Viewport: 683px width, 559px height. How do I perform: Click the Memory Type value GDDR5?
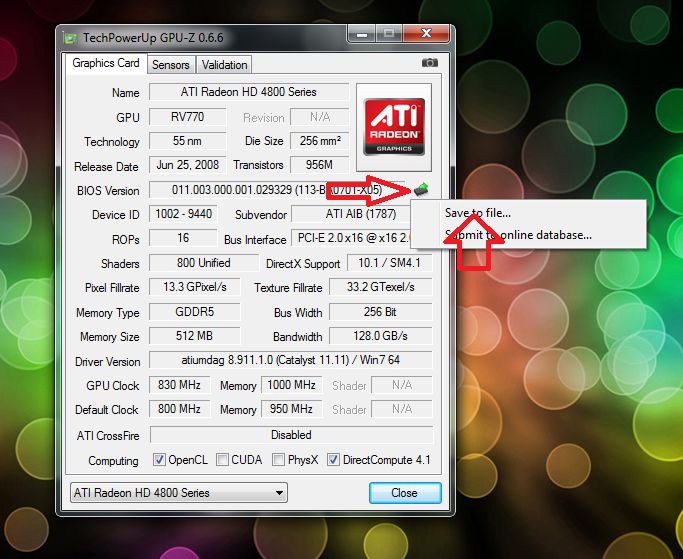[195, 312]
